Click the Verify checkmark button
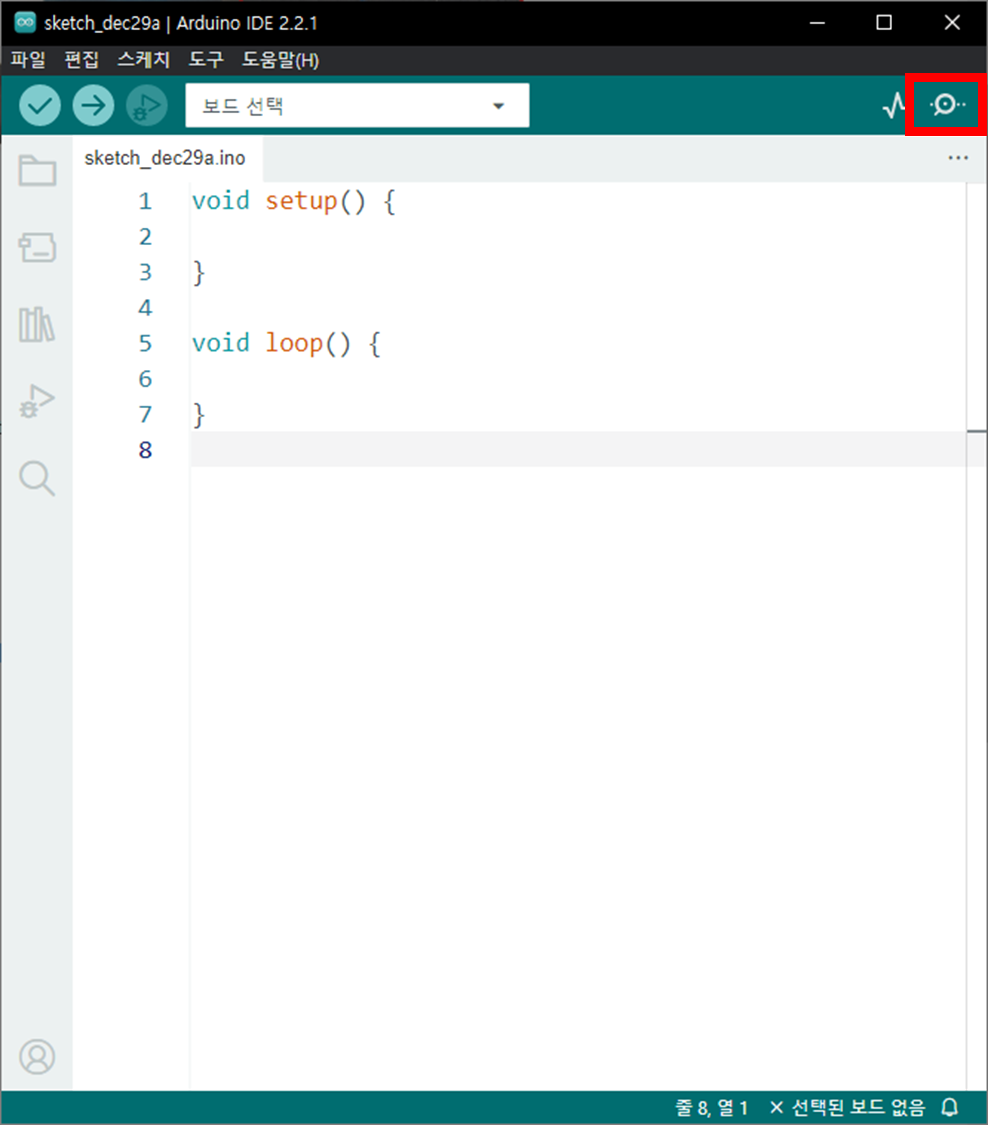The image size is (988, 1125). (40, 105)
